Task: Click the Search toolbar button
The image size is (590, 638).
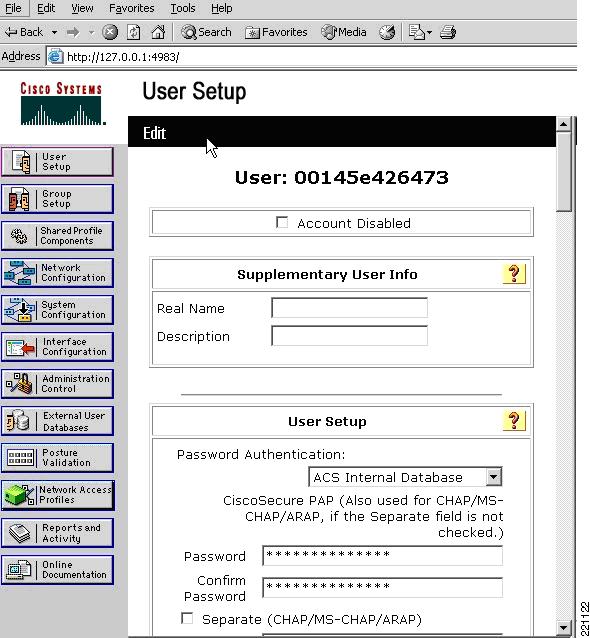Action: tap(206, 32)
